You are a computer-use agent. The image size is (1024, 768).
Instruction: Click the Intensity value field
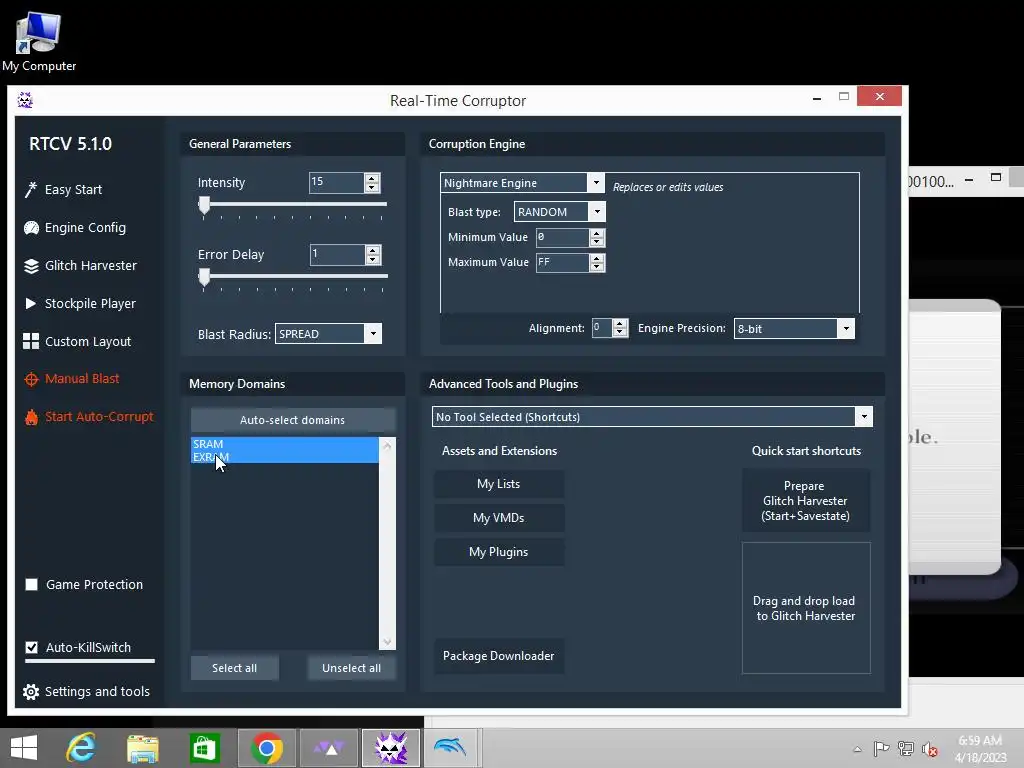[336, 182]
